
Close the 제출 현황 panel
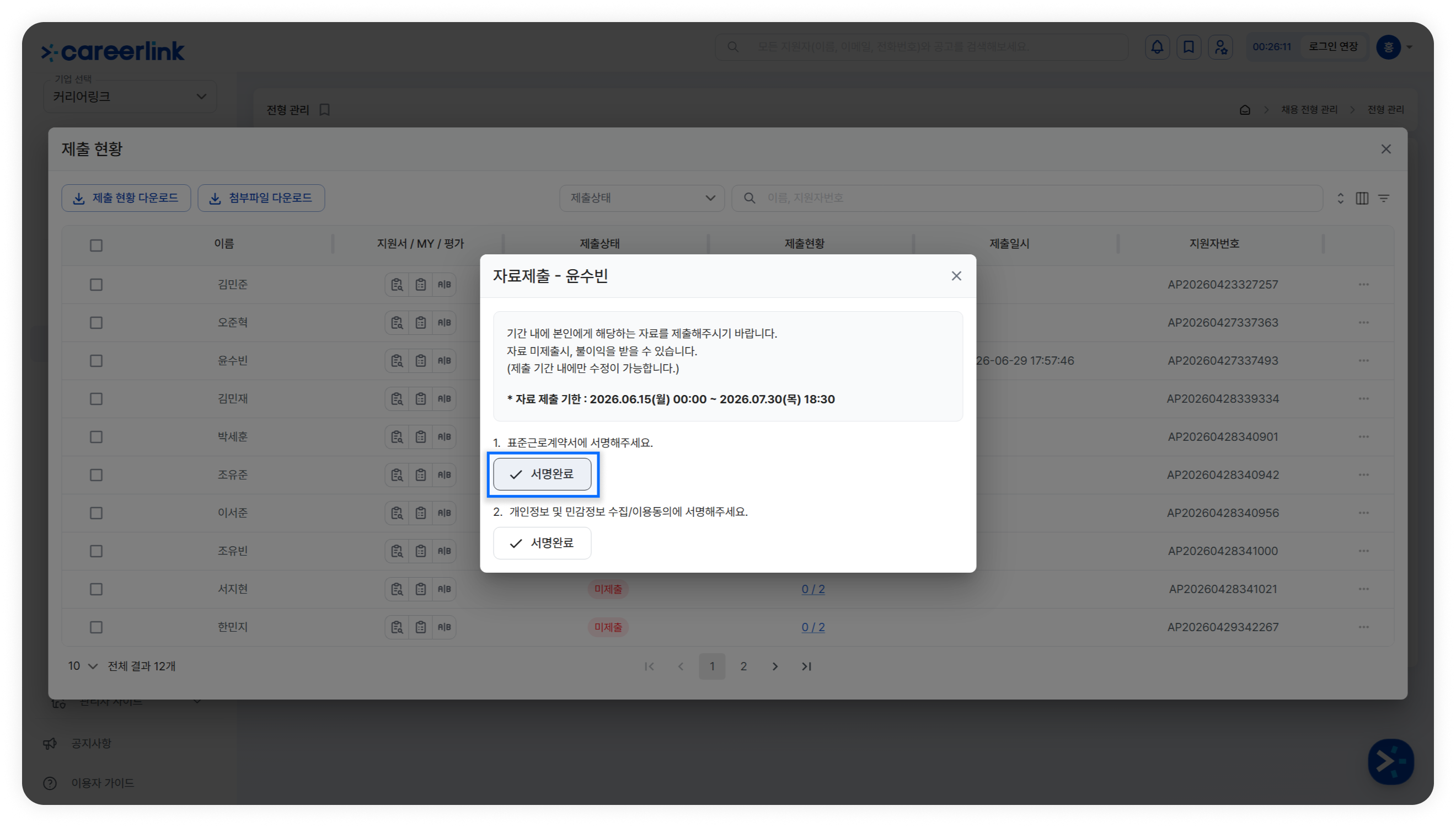click(x=1385, y=149)
